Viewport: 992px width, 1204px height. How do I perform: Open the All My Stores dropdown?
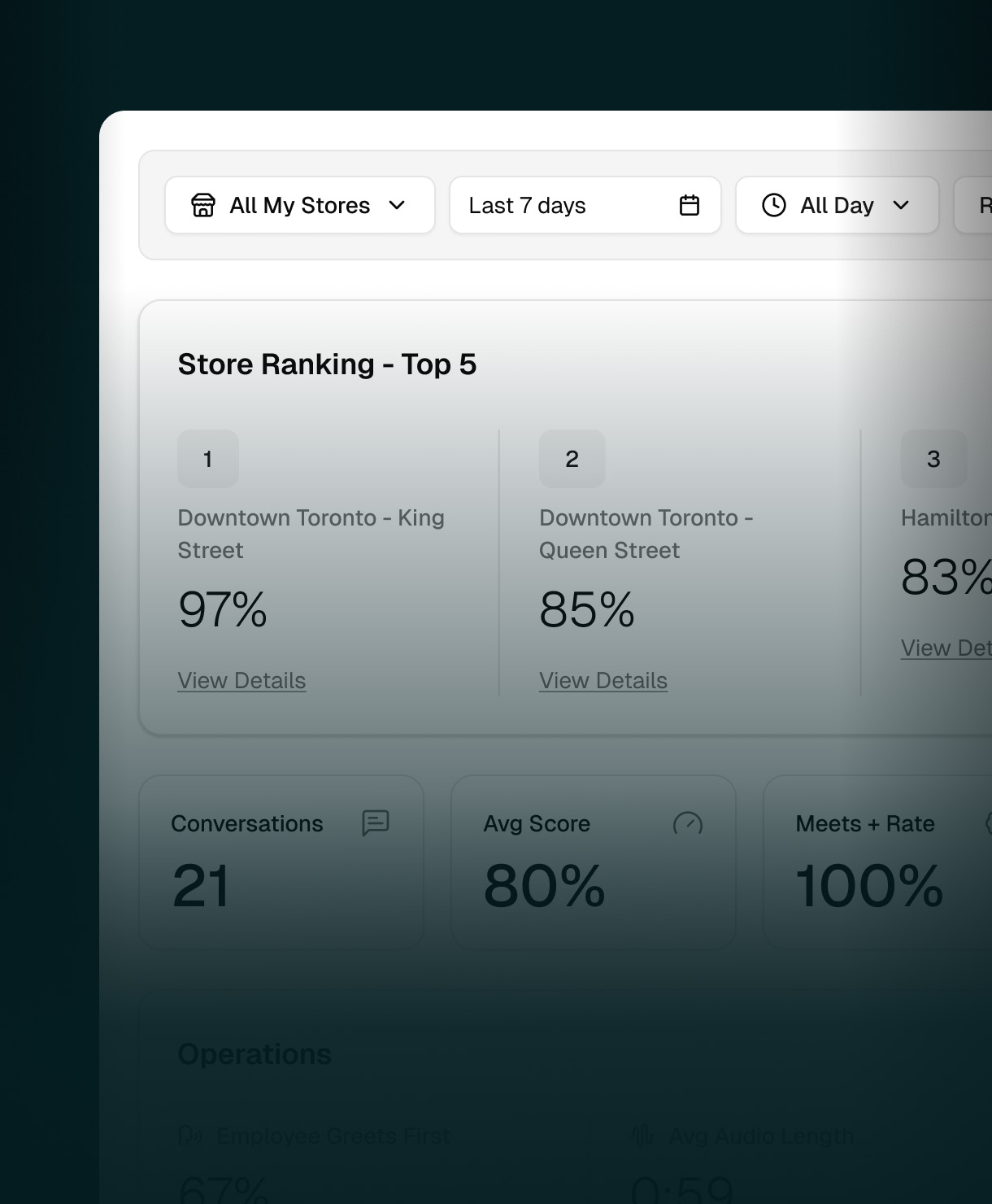pyautogui.click(x=300, y=205)
